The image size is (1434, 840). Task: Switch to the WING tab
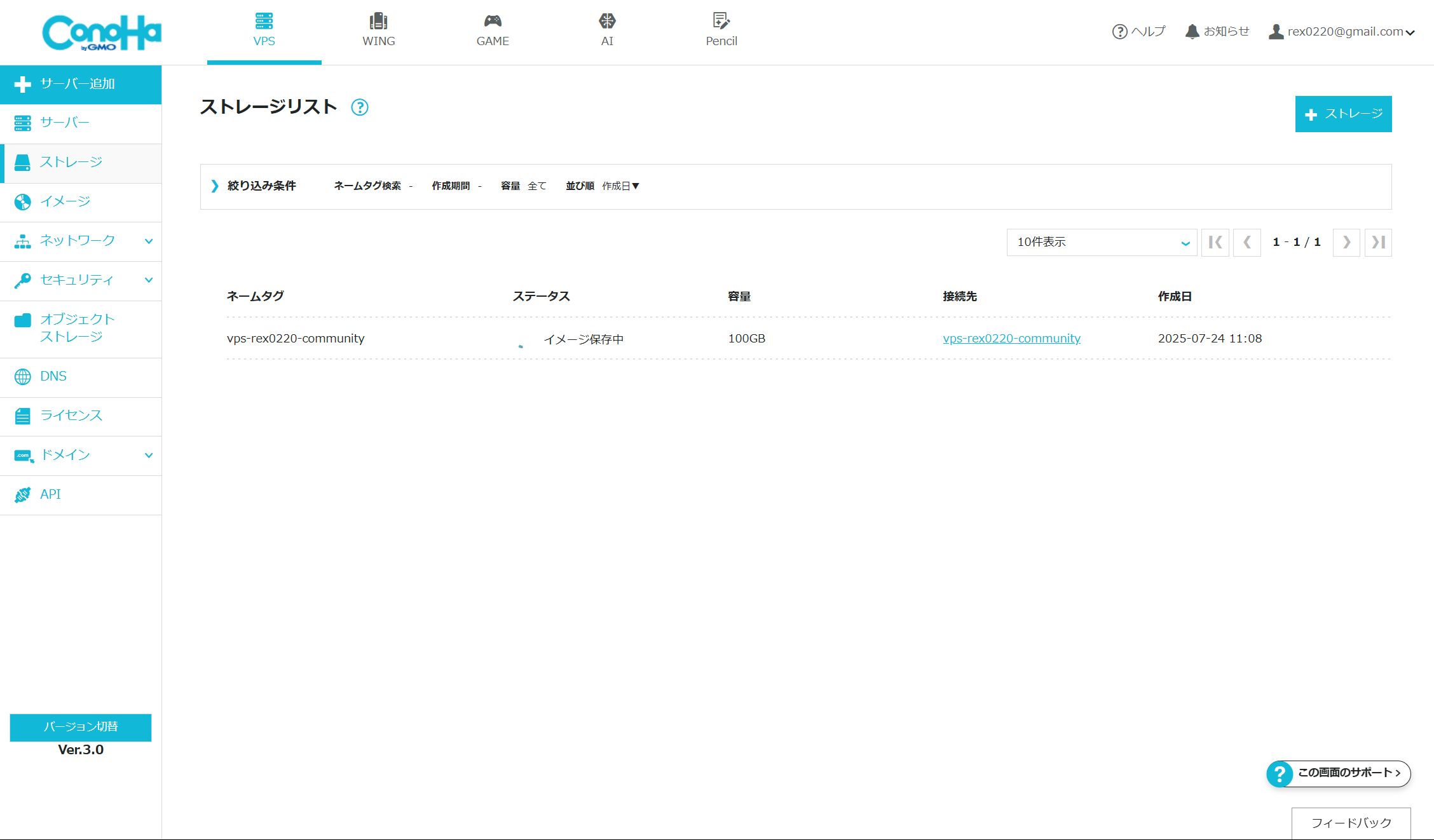[x=378, y=31]
